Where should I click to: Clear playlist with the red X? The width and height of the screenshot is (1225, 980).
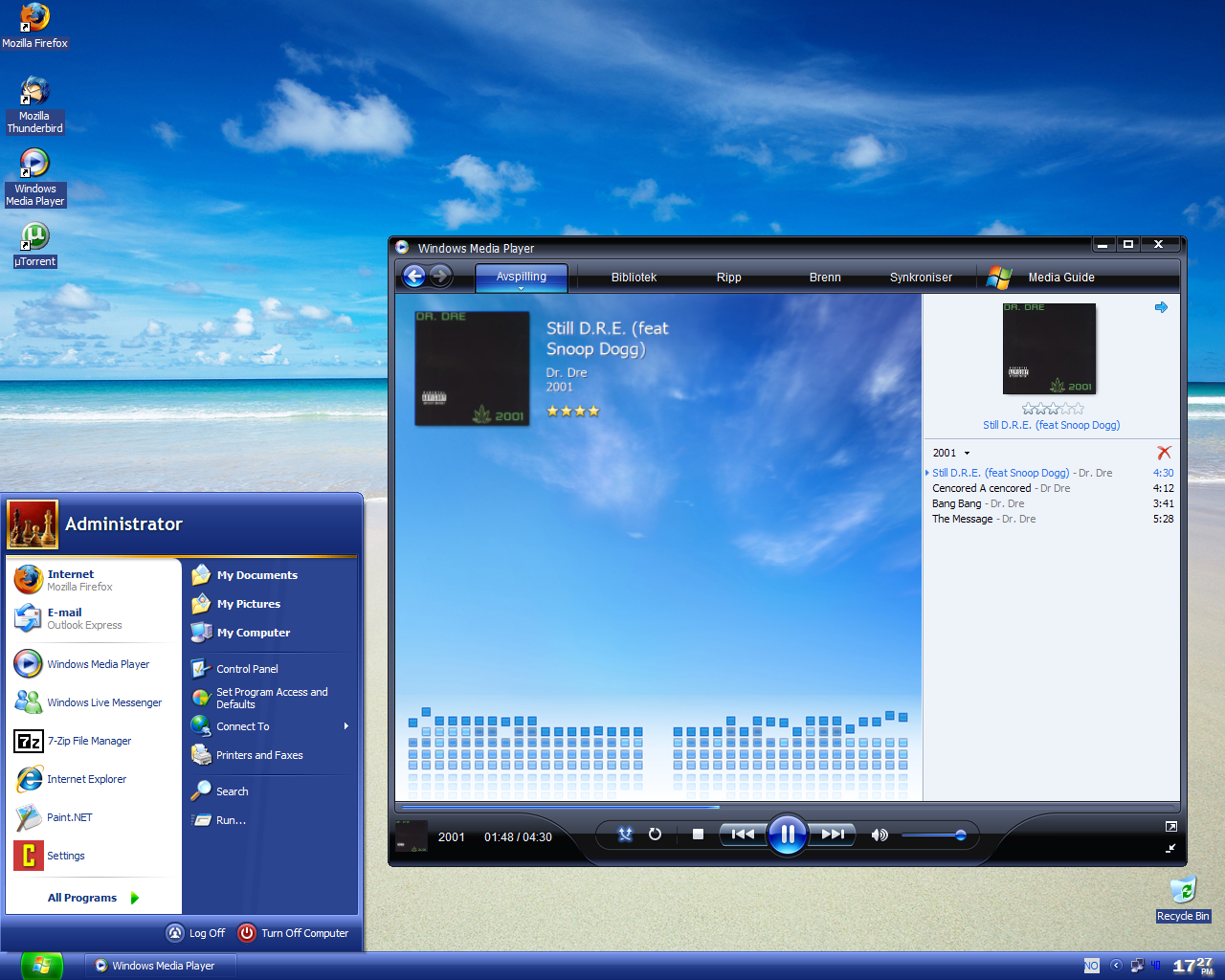[x=1164, y=453]
